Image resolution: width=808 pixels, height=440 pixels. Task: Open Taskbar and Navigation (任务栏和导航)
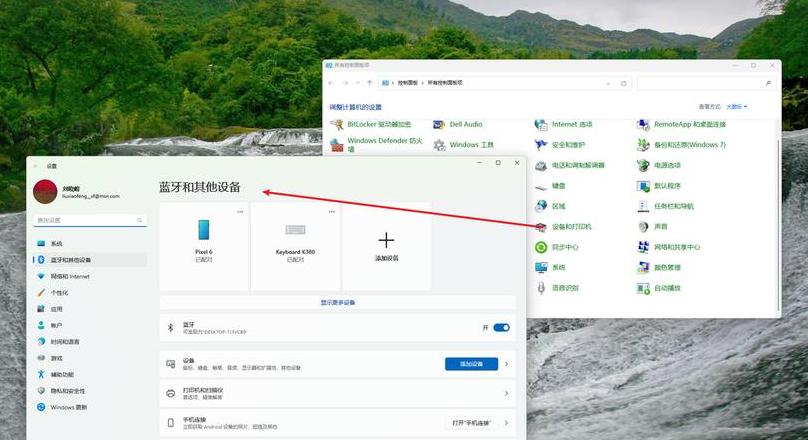coord(665,206)
